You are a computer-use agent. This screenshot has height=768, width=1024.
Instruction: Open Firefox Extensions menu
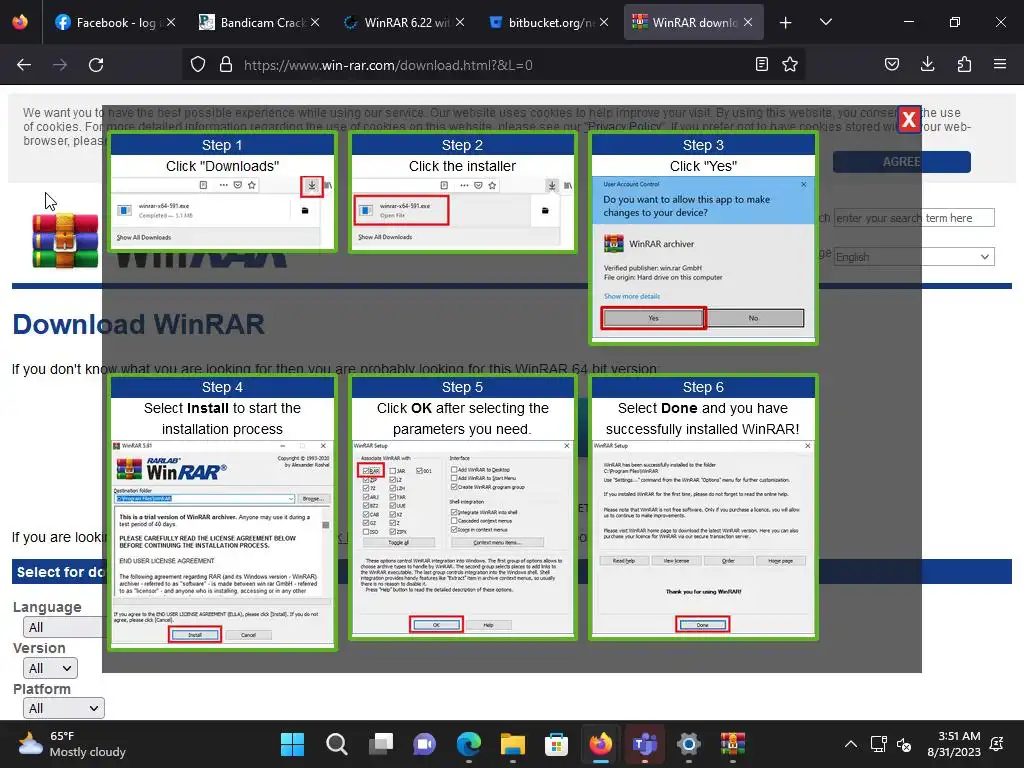pos(964,65)
